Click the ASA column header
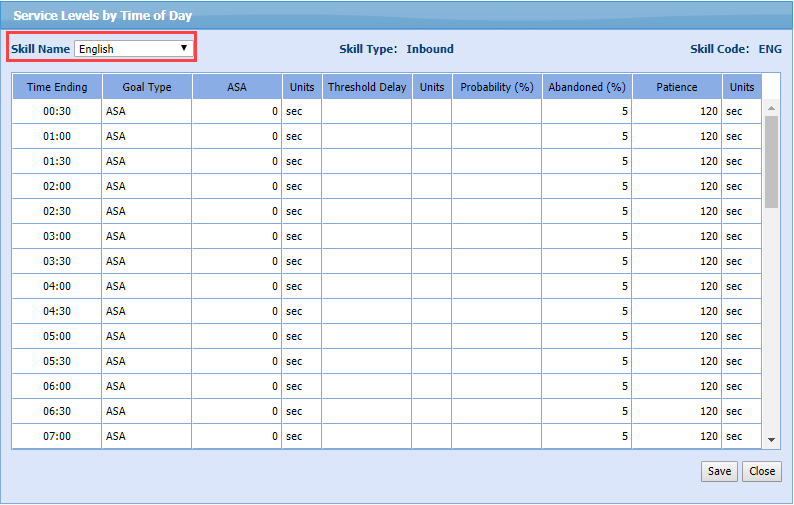Image resolution: width=794 pixels, height=505 pixels. (x=236, y=87)
